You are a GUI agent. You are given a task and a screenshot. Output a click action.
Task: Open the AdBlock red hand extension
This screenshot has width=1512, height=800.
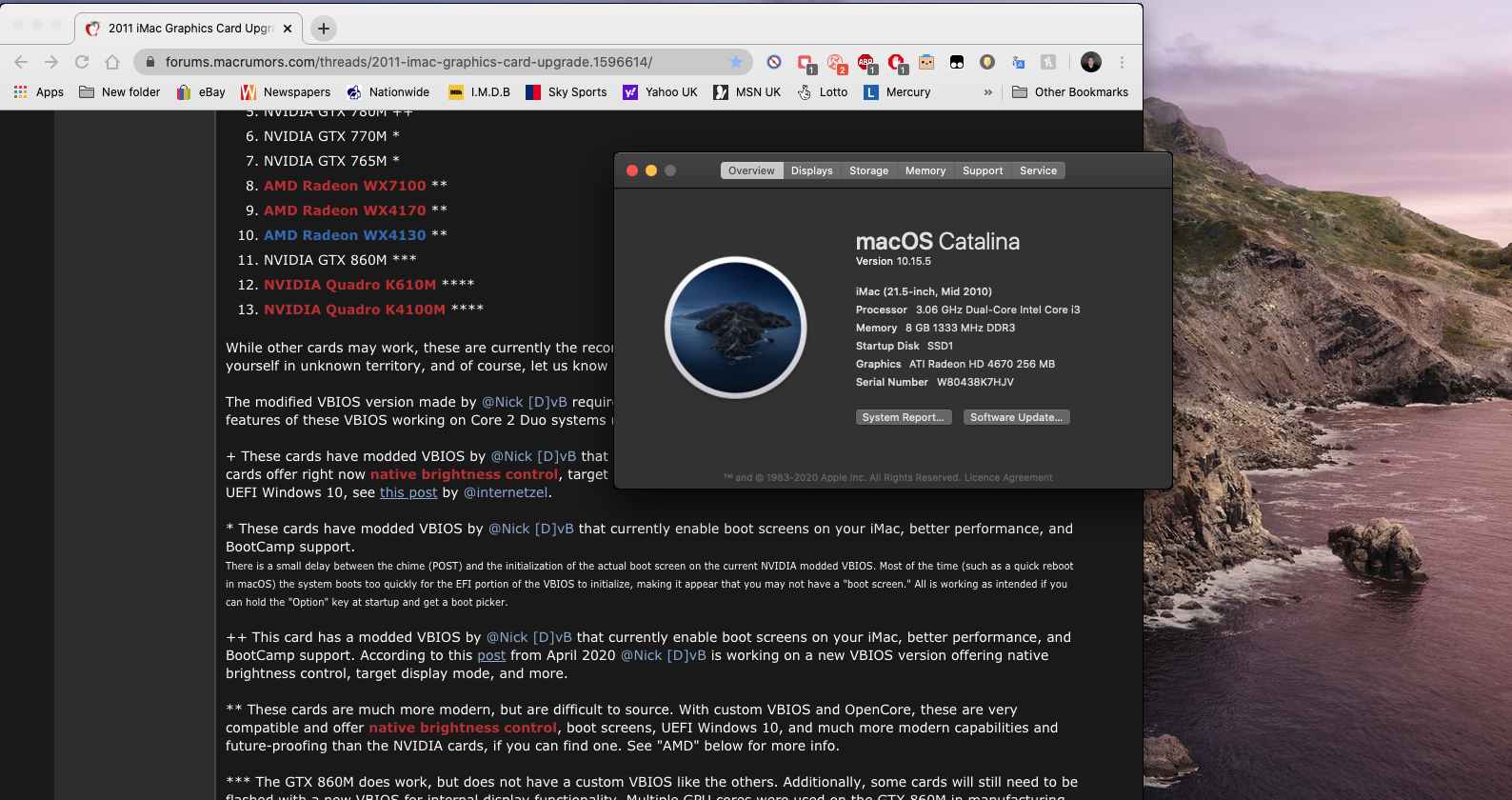pos(897,63)
